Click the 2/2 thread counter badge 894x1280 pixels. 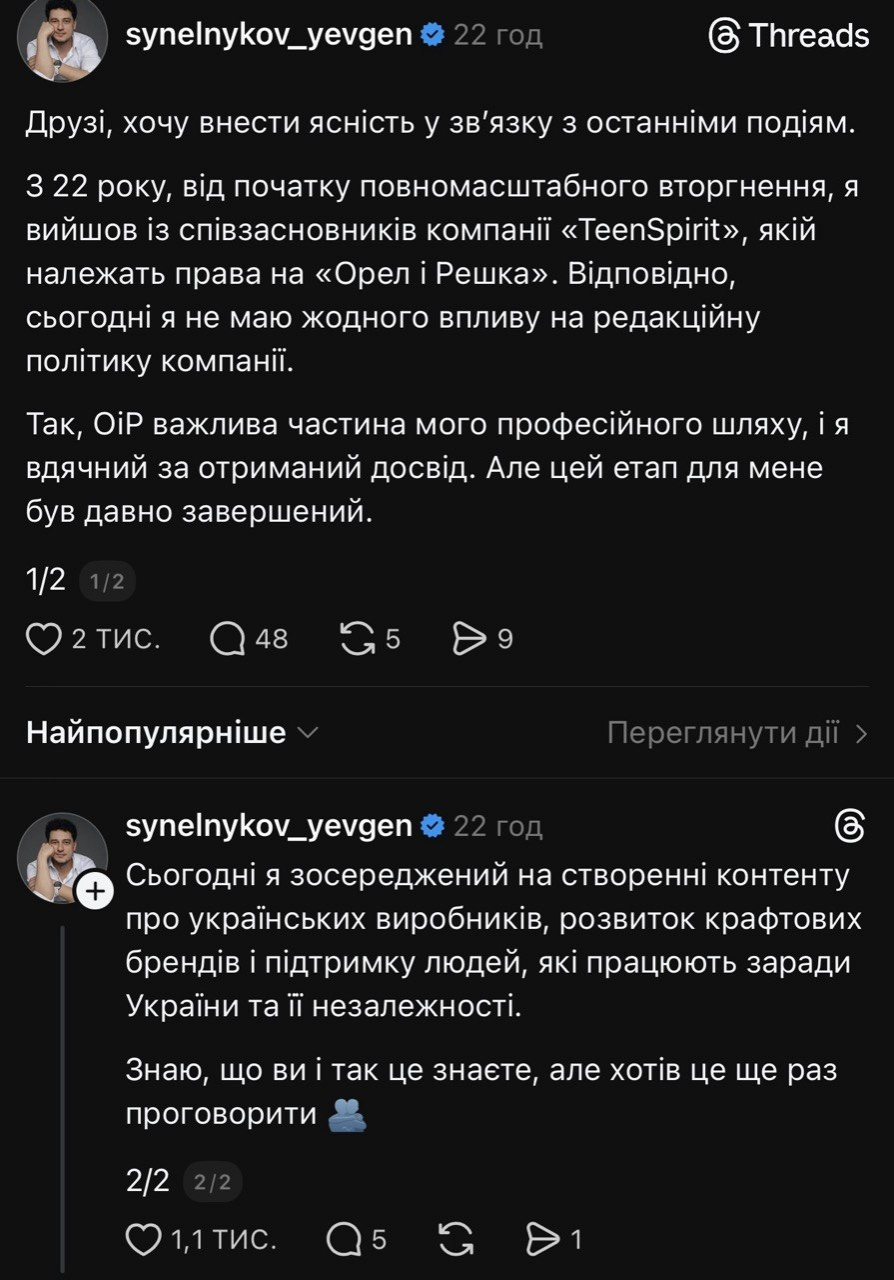point(212,1183)
